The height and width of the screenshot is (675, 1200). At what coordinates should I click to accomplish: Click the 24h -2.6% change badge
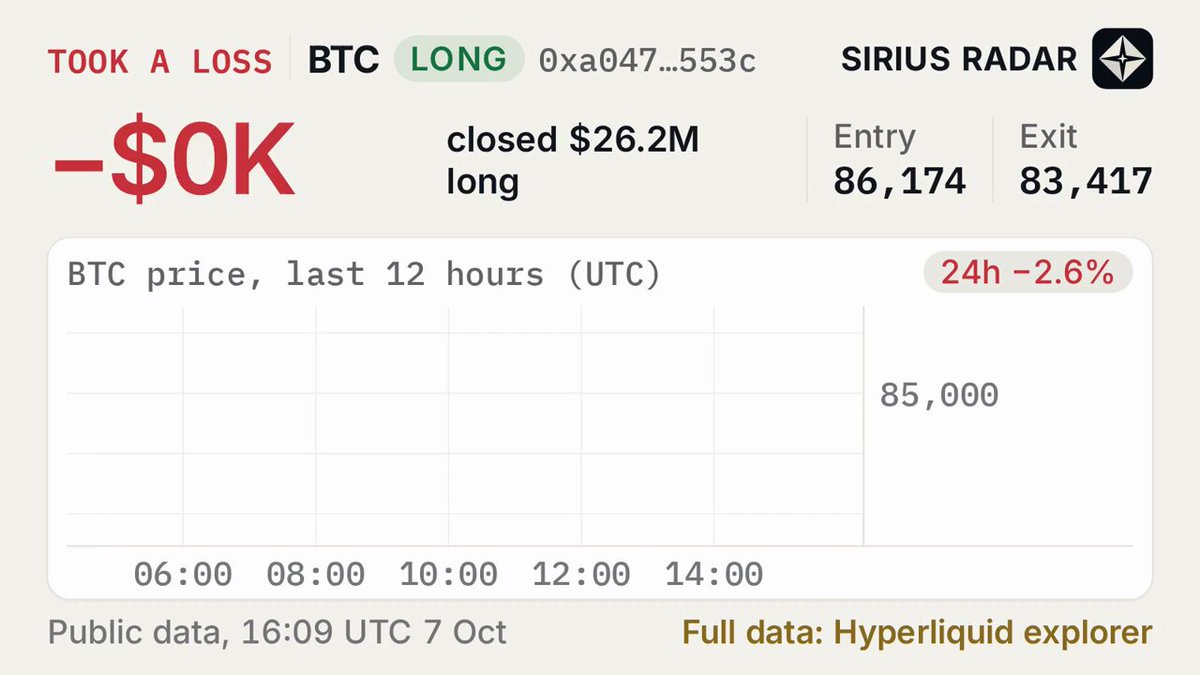click(1027, 273)
